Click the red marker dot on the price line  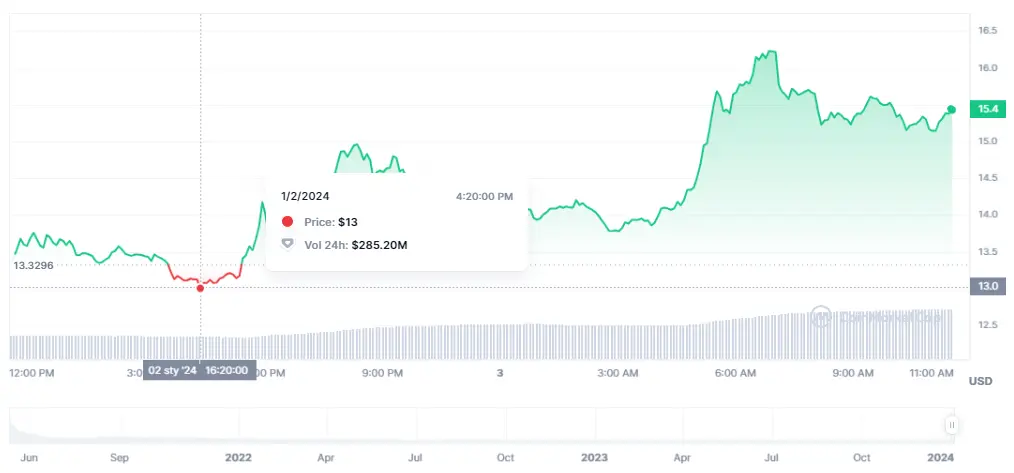pyautogui.click(x=200, y=288)
